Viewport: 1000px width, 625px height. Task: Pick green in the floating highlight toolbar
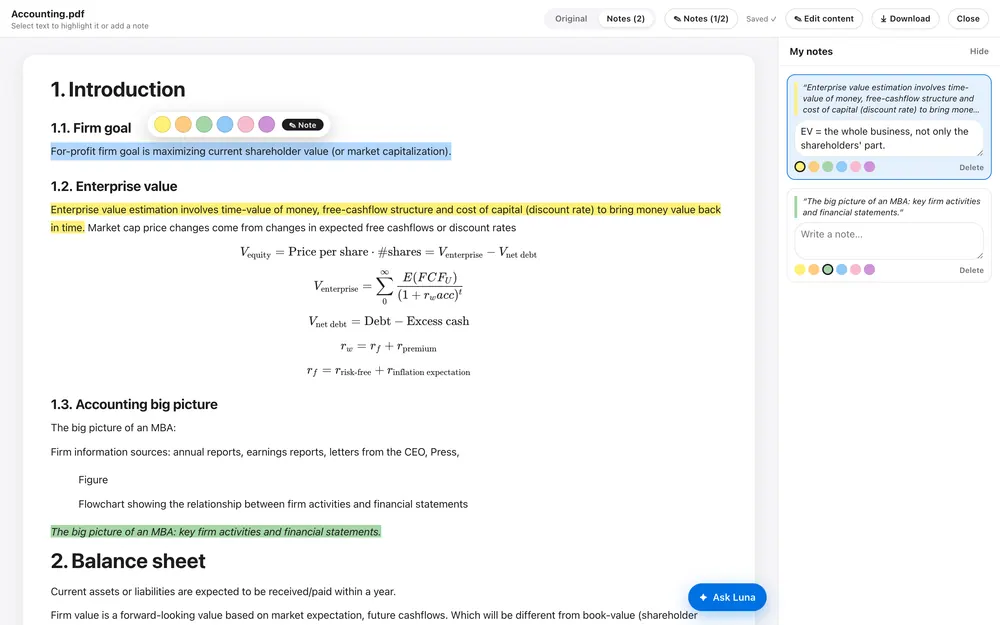204,124
